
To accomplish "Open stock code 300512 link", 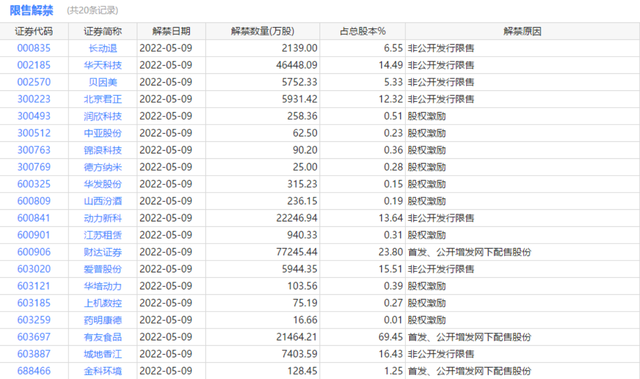I will [34, 133].
